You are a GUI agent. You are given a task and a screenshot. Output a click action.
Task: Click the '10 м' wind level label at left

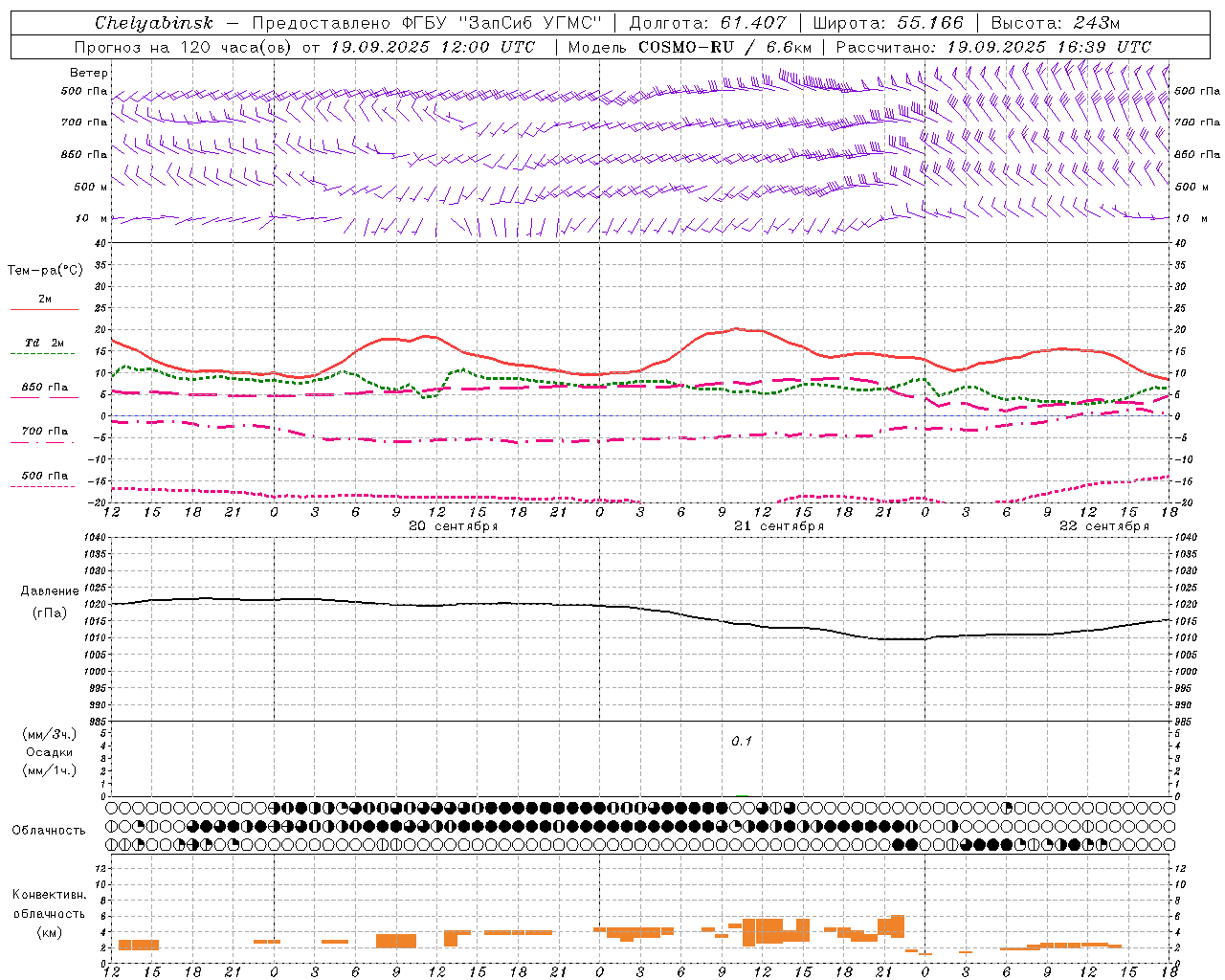tap(91, 218)
